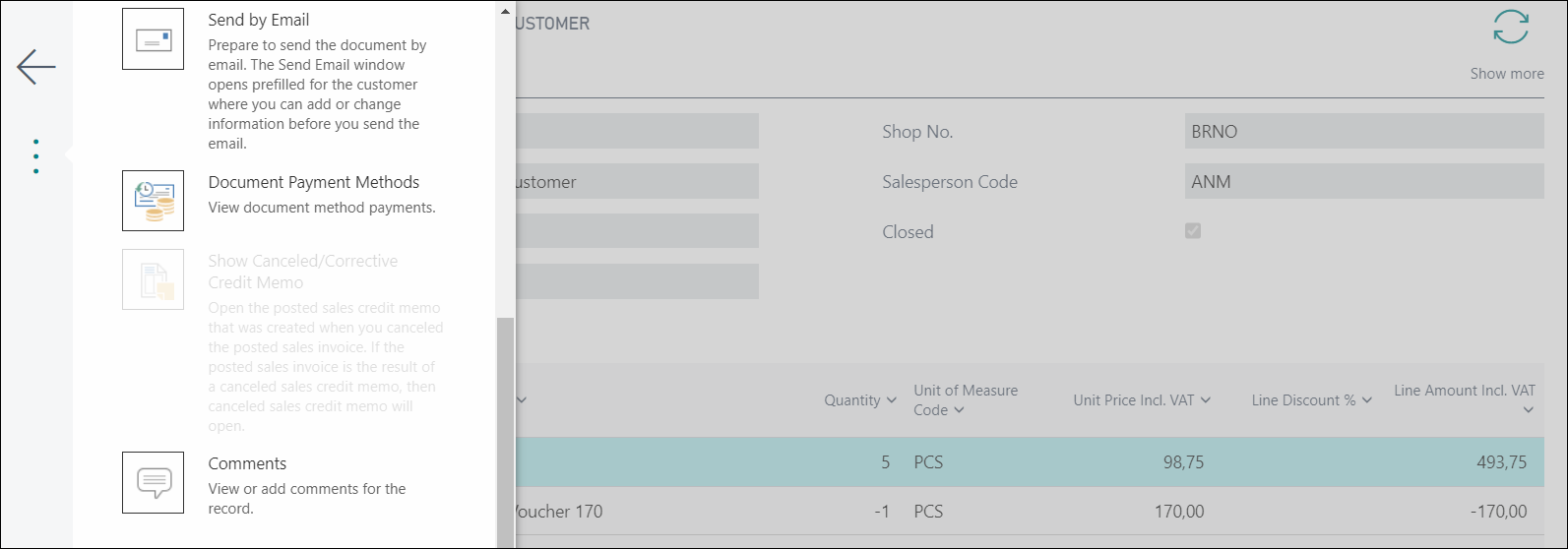The image size is (1568, 549).
Task: Click the Show more link
Action: (x=1506, y=74)
